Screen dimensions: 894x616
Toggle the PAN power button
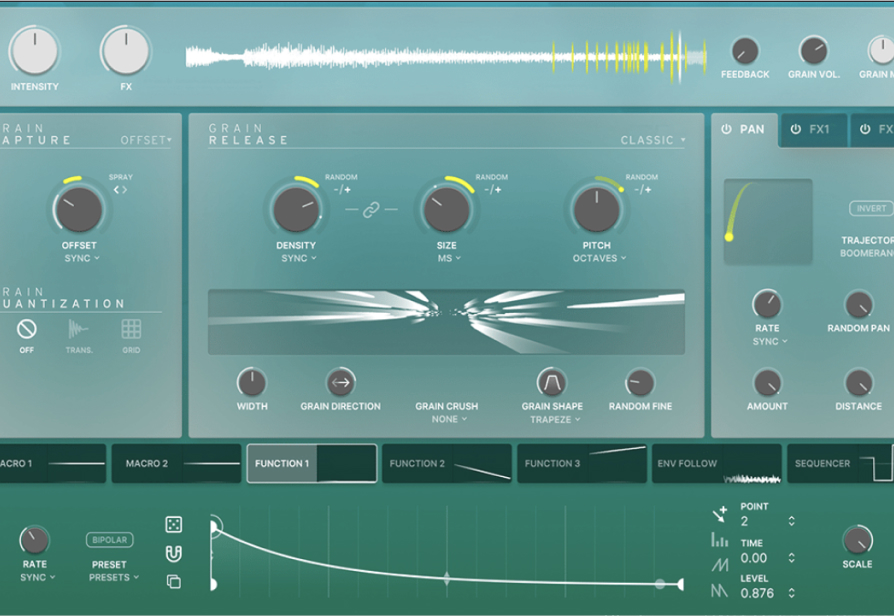pyautogui.click(x=726, y=130)
